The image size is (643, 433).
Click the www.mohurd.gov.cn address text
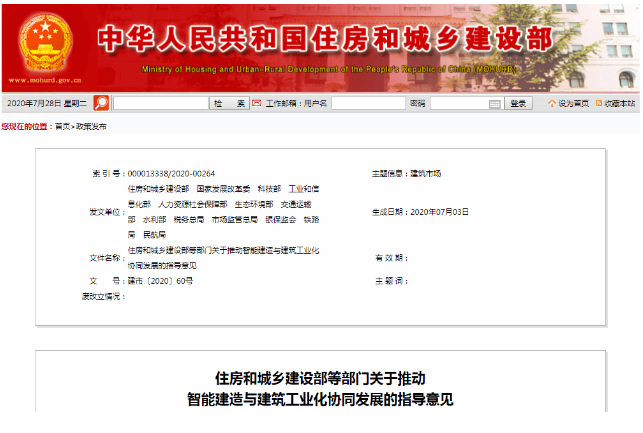coord(45,80)
